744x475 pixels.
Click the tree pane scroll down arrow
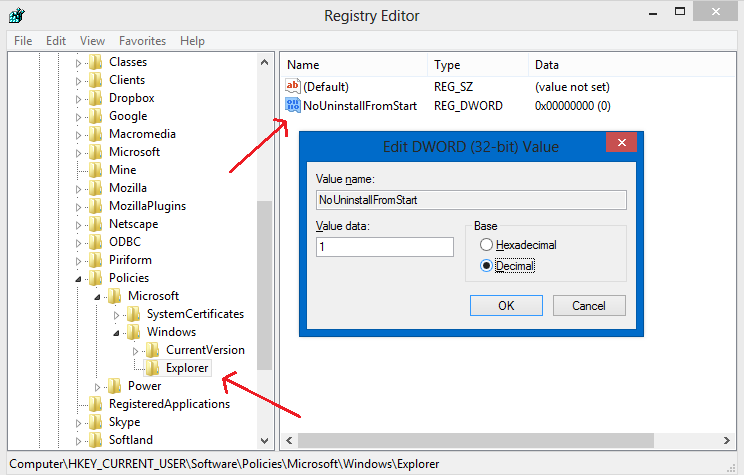264,440
